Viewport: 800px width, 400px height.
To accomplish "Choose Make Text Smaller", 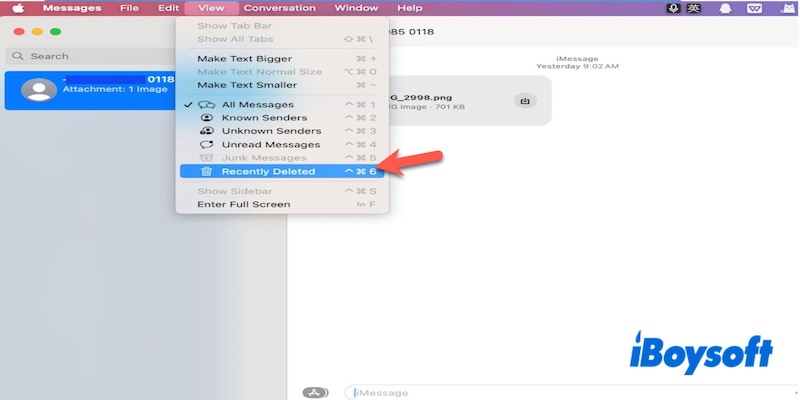I will tap(247, 85).
